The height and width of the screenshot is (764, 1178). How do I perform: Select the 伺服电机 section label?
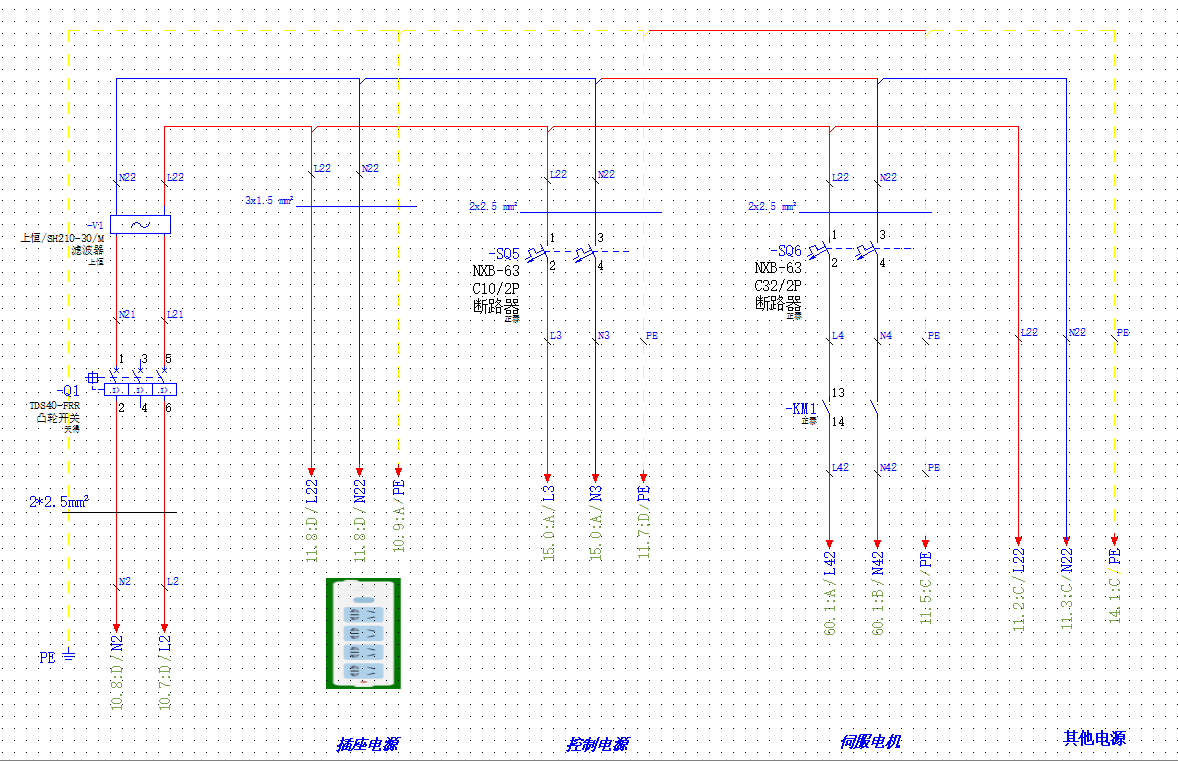[x=870, y=742]
